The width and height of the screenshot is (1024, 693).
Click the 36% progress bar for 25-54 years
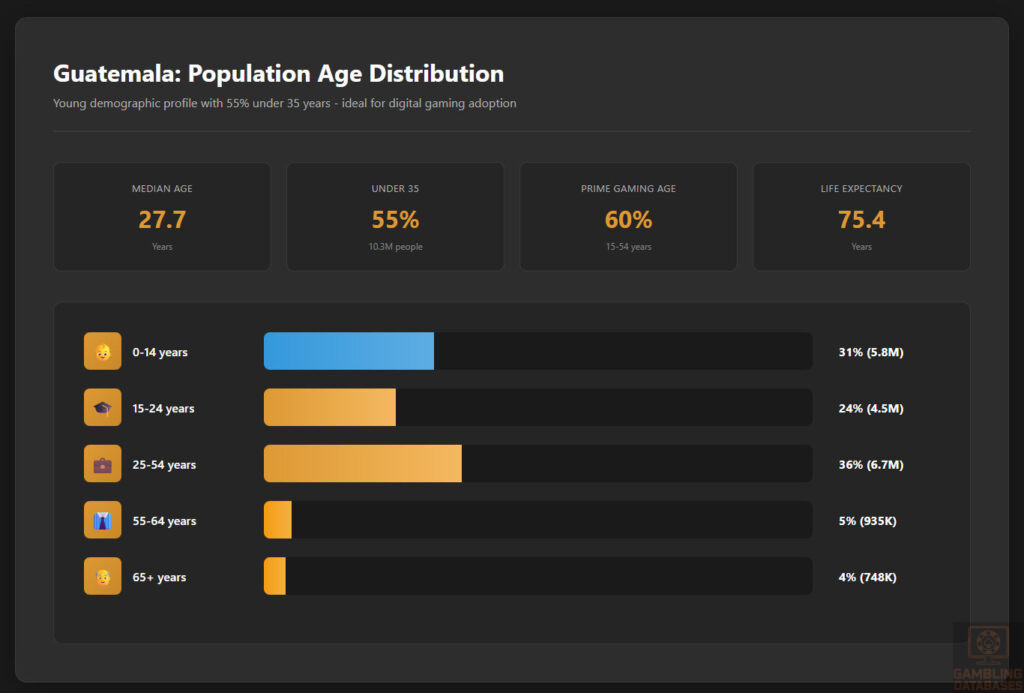click(362, 463)
